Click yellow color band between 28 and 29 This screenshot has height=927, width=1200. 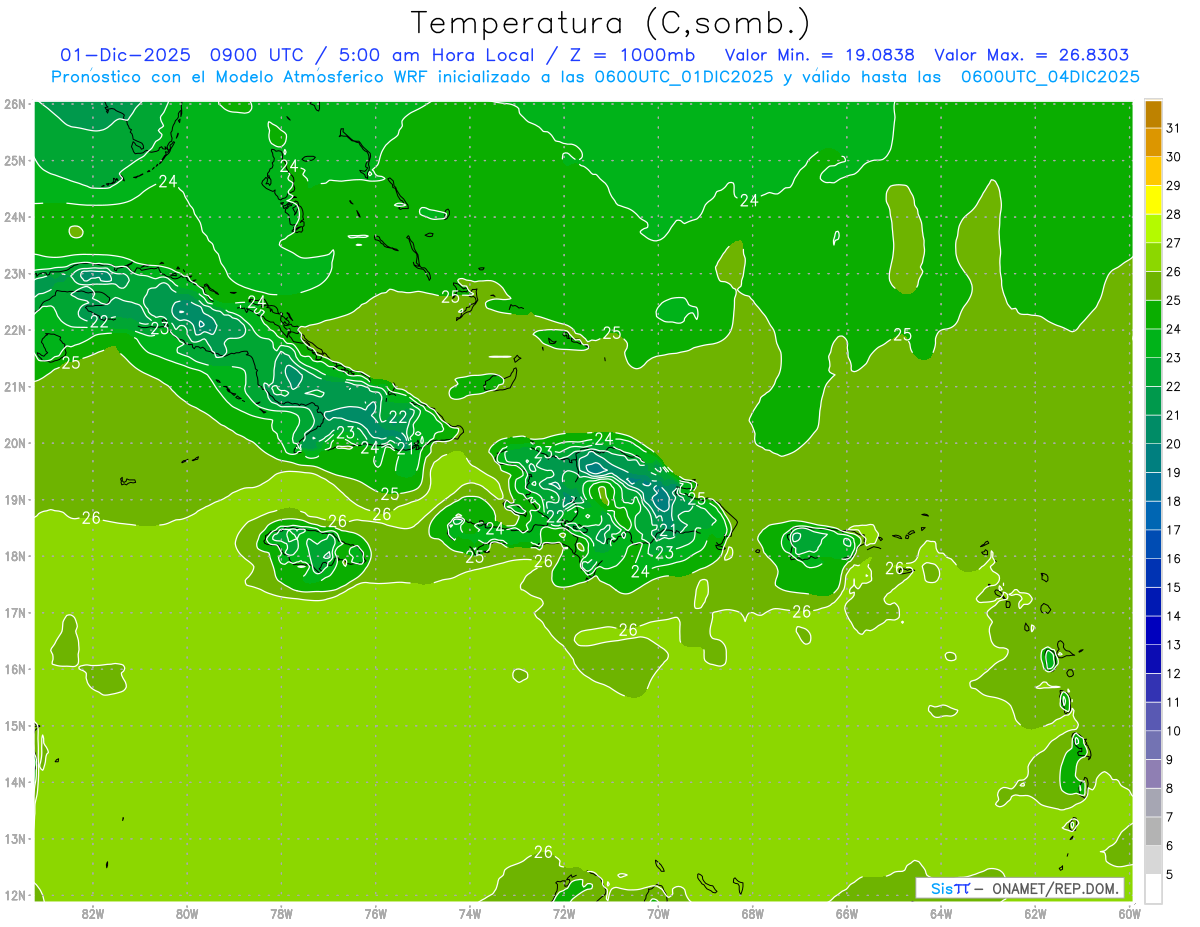(x=1153, y=201)
